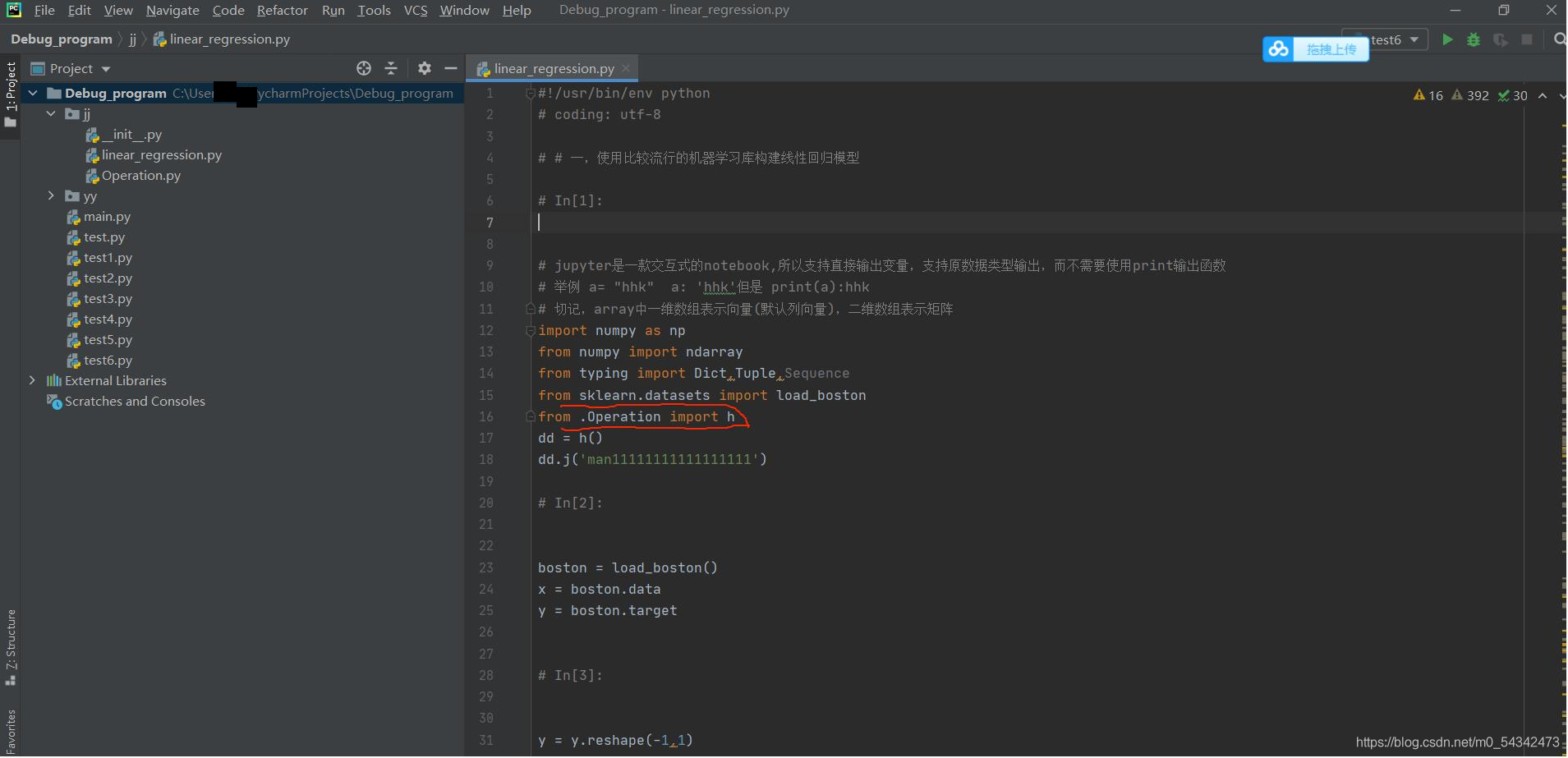The height and width of the screenshot is (758, 1568).
Task: Open the File menu
Action: (44, 10)
